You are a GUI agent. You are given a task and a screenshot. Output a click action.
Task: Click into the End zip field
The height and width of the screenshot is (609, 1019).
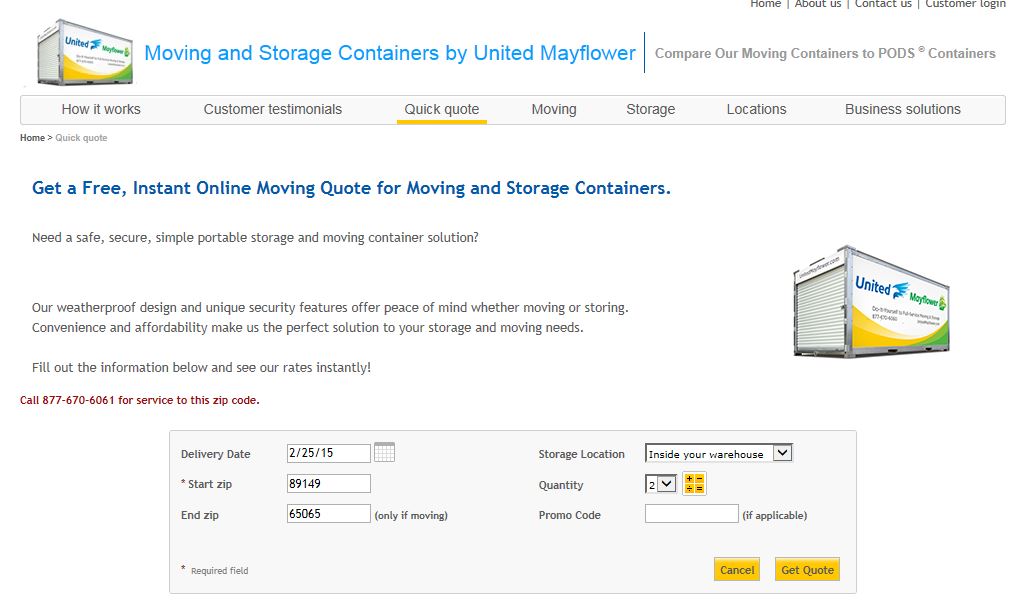click(328, 513)
